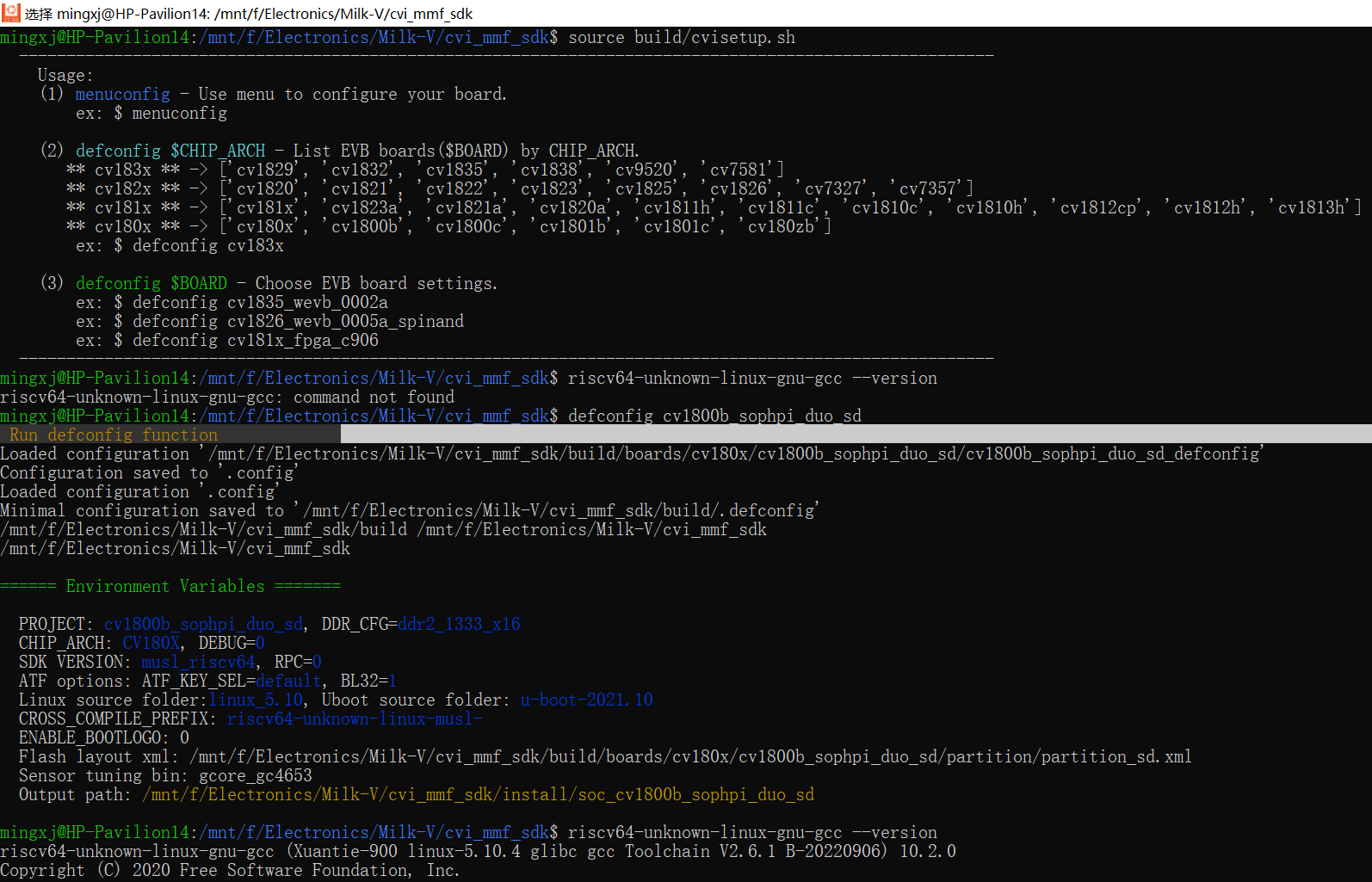
Task: Click the 'defconfig cv181x_fpga_c906' example
Action: coord(256,341)
